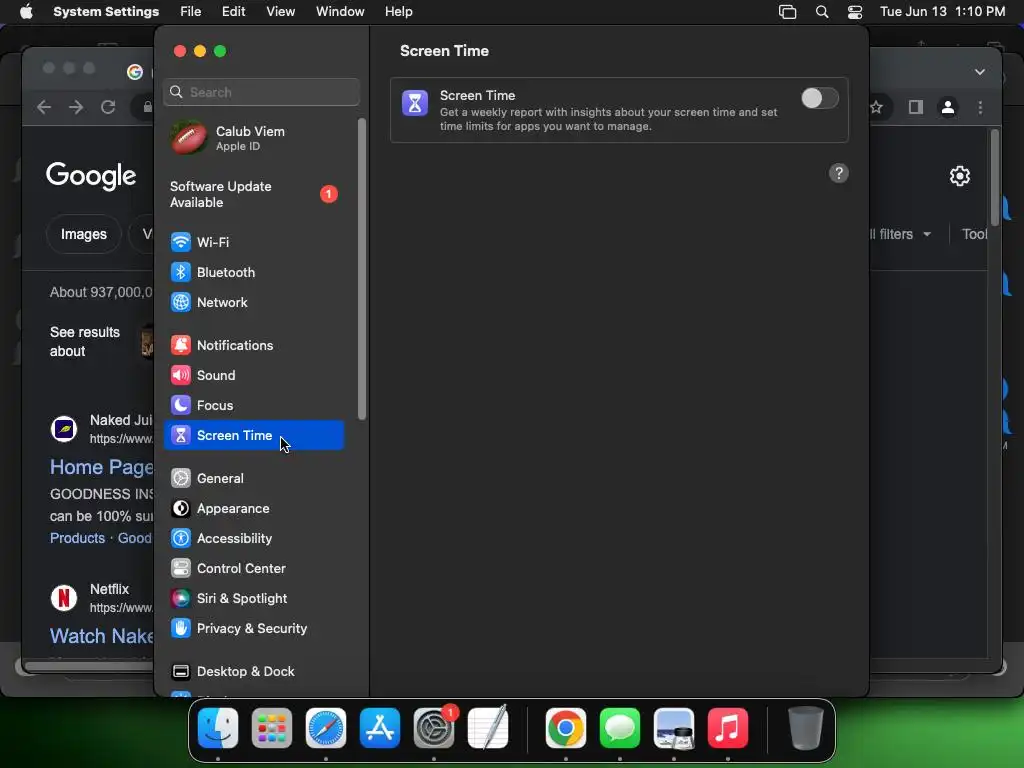
Task: Click the Stage Manager menu bar icon
Action: pos(788,12)
